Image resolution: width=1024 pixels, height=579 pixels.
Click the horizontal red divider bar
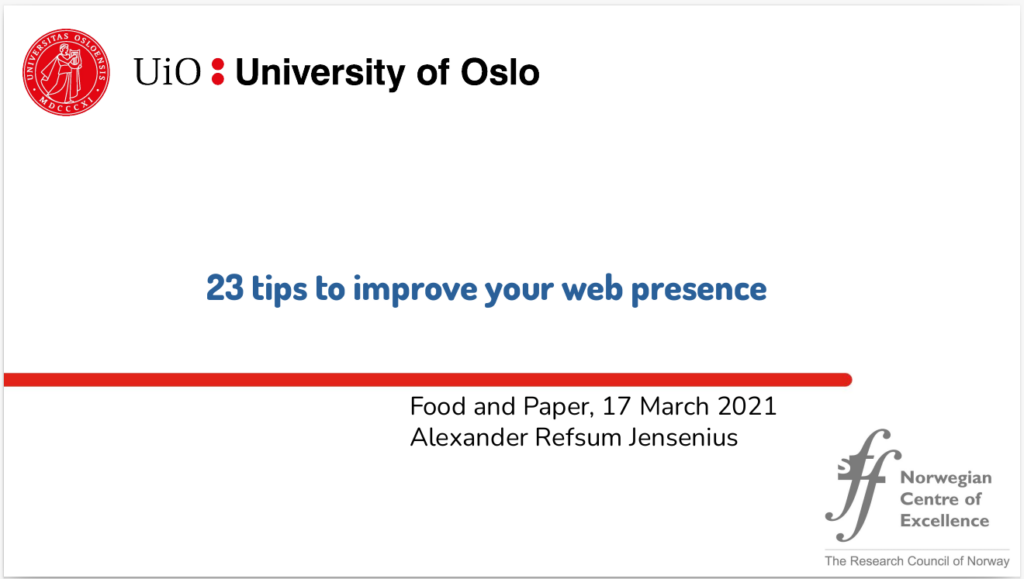pos(428,380)
